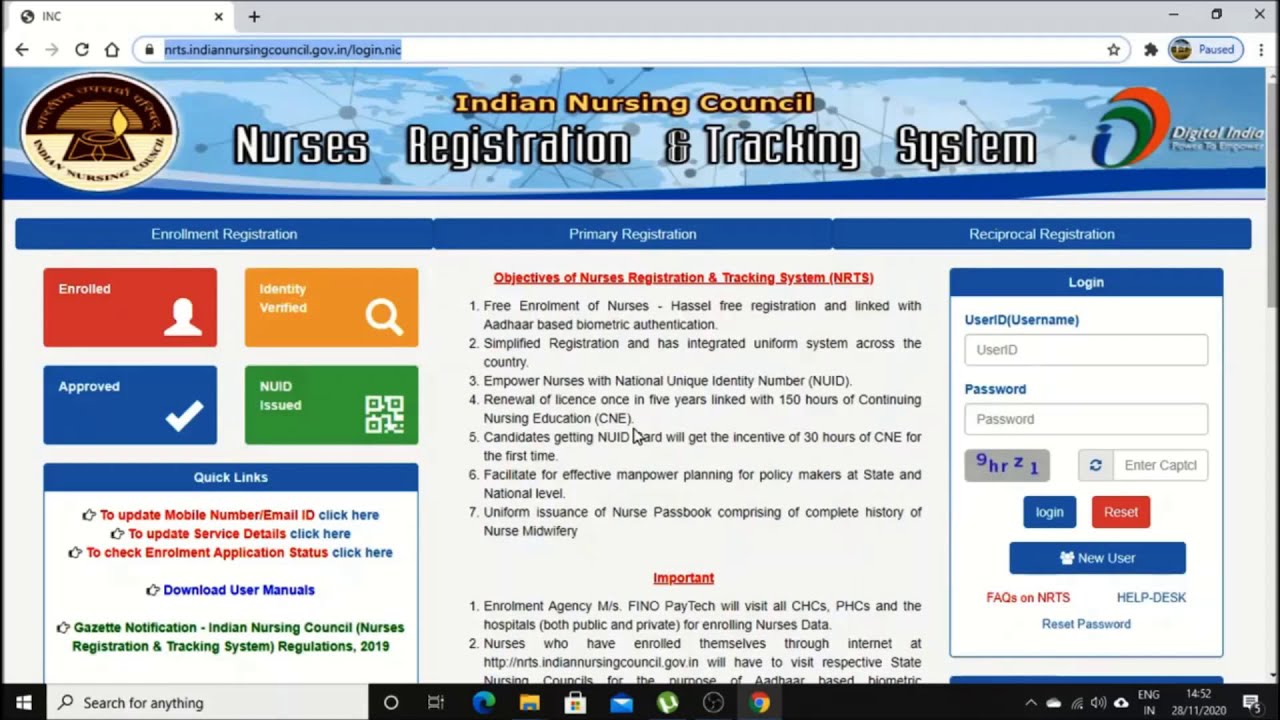Viewport: 1280px width, 720px height.
Task: Open the Reset Password link
Action: tap(1086, 624)
